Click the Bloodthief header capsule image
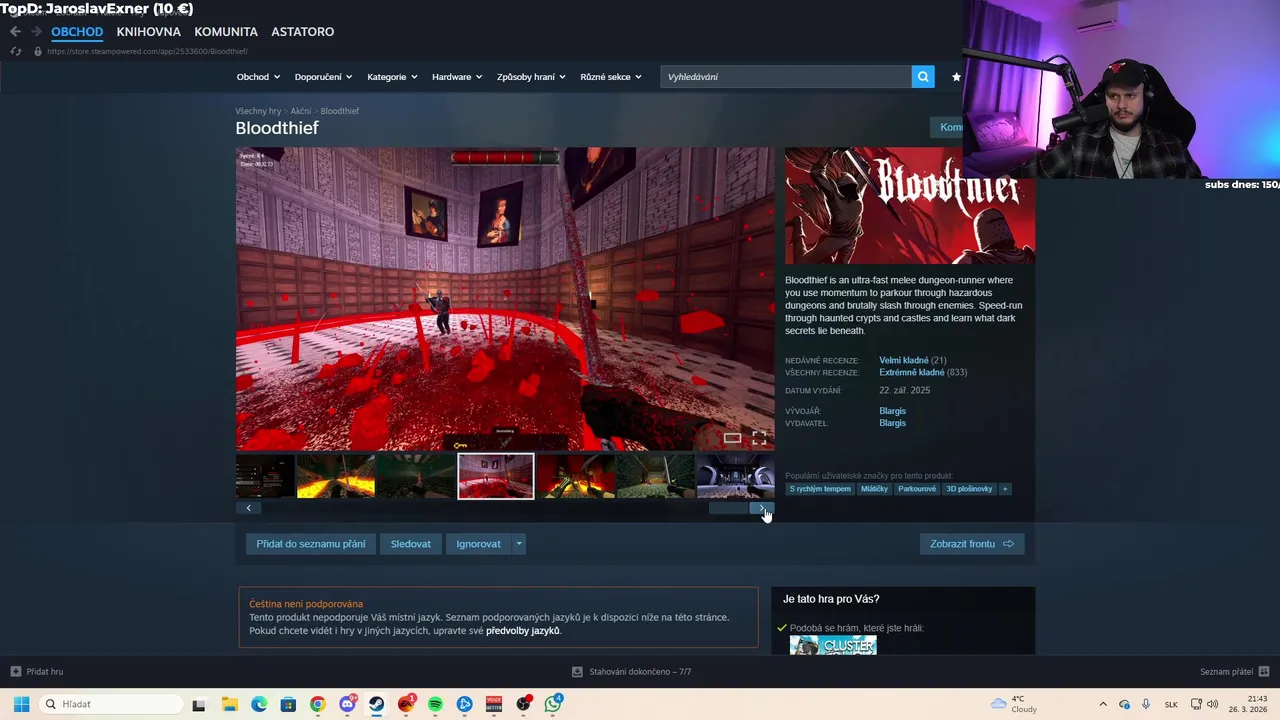 coord(909,206)
